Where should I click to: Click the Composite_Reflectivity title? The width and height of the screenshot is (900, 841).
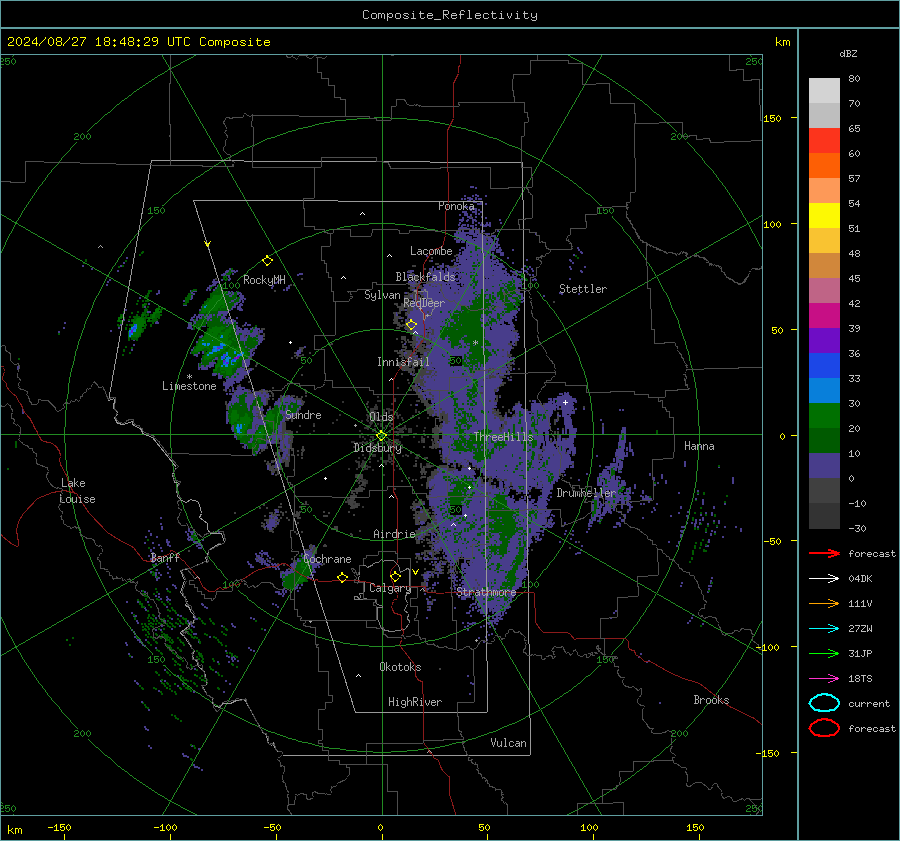click(x=450, y=15)
